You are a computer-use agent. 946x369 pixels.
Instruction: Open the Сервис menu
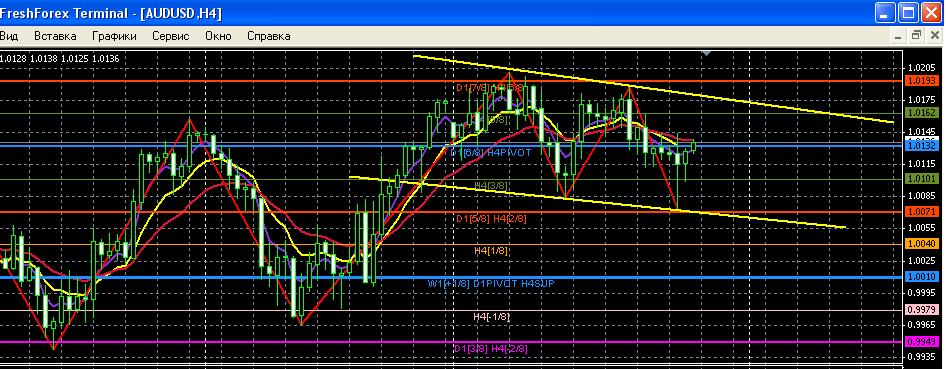tap(171, 36)
